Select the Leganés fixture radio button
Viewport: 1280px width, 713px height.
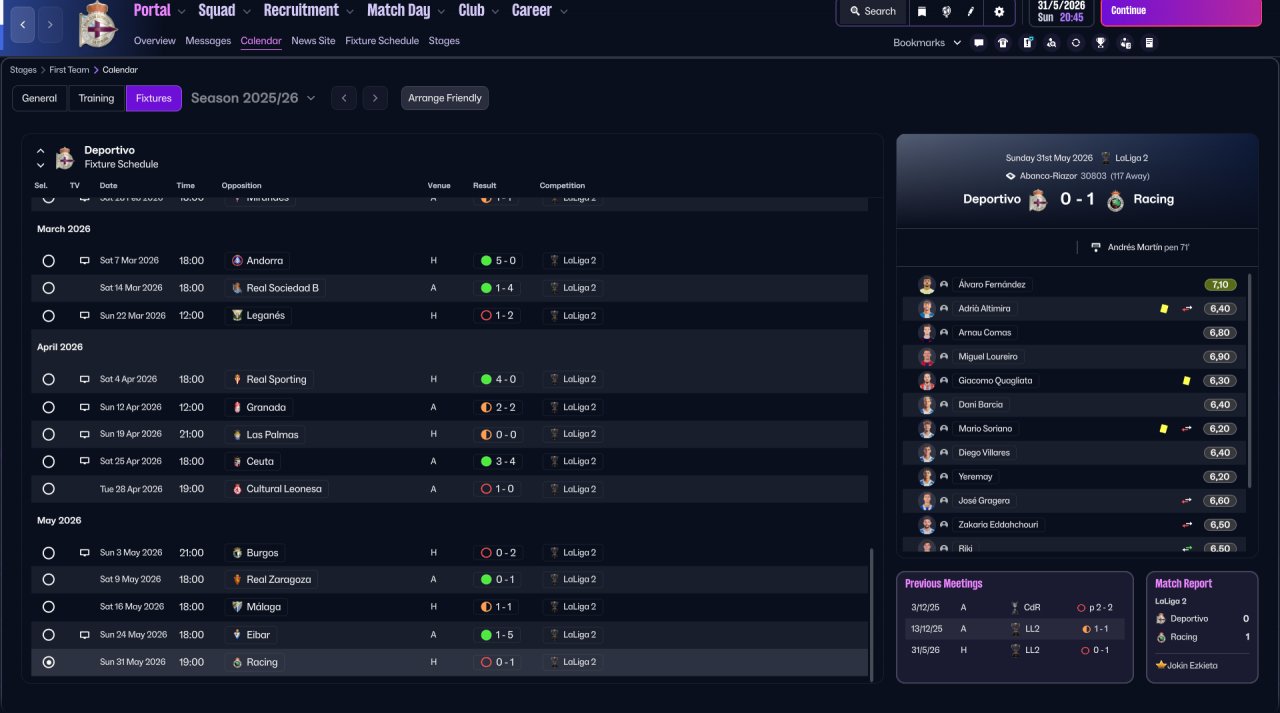(x=48, y=316)
